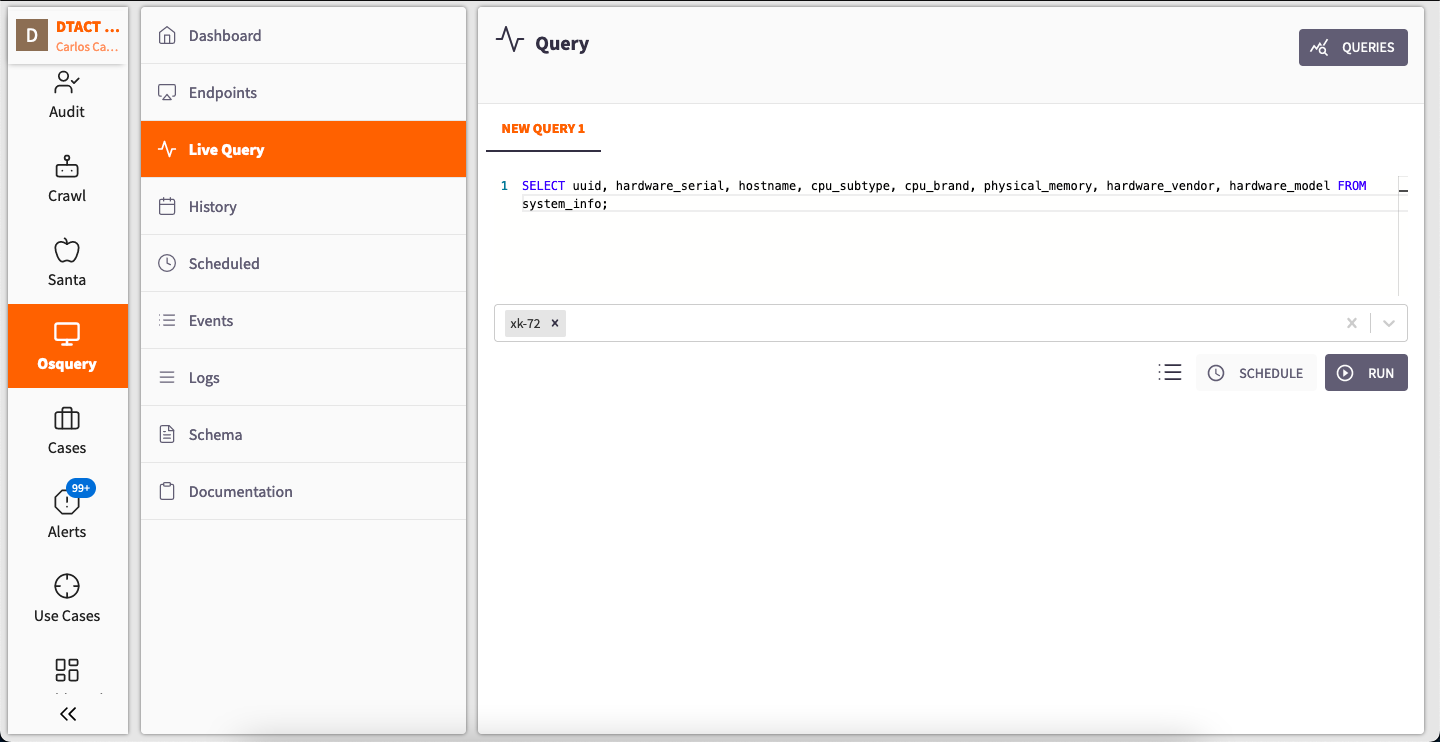The height and width of the screenshot is (742, 1440).
Task: Open the Alerts icon with 99+ badge
Action: [67, 502]
